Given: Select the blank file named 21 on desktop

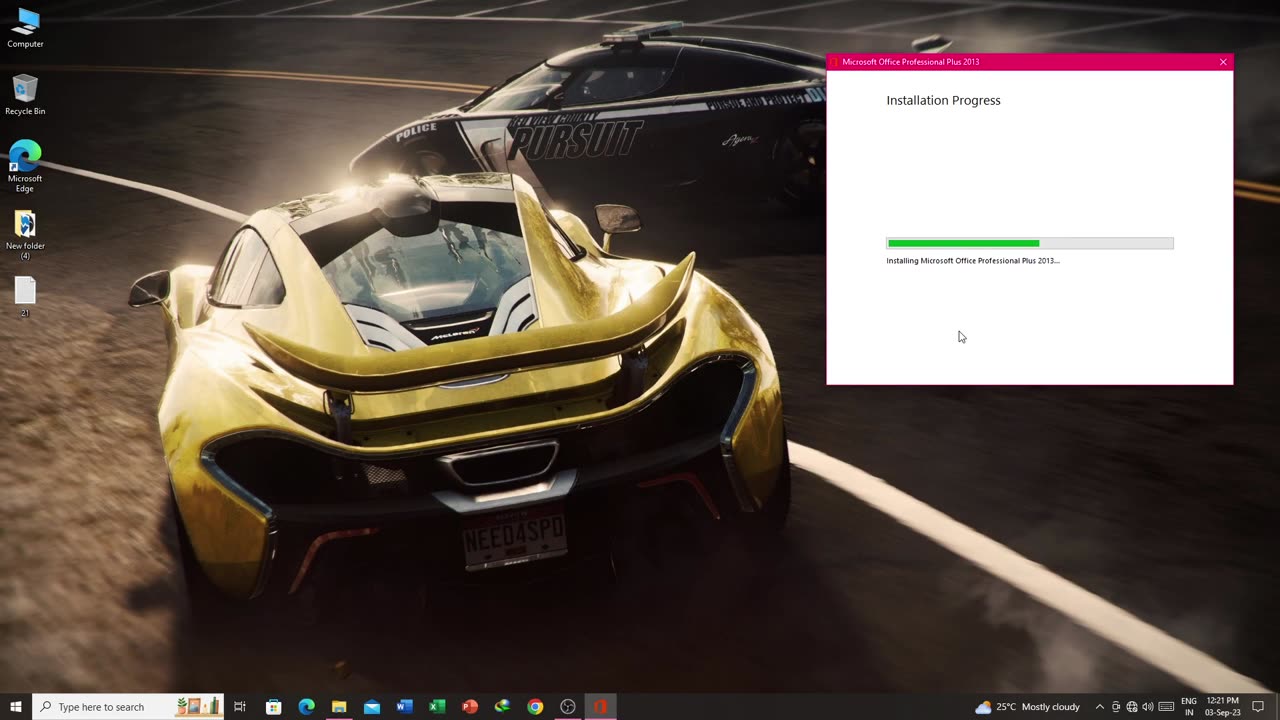Looking at the screenshot, I should [x=25, y=297].
